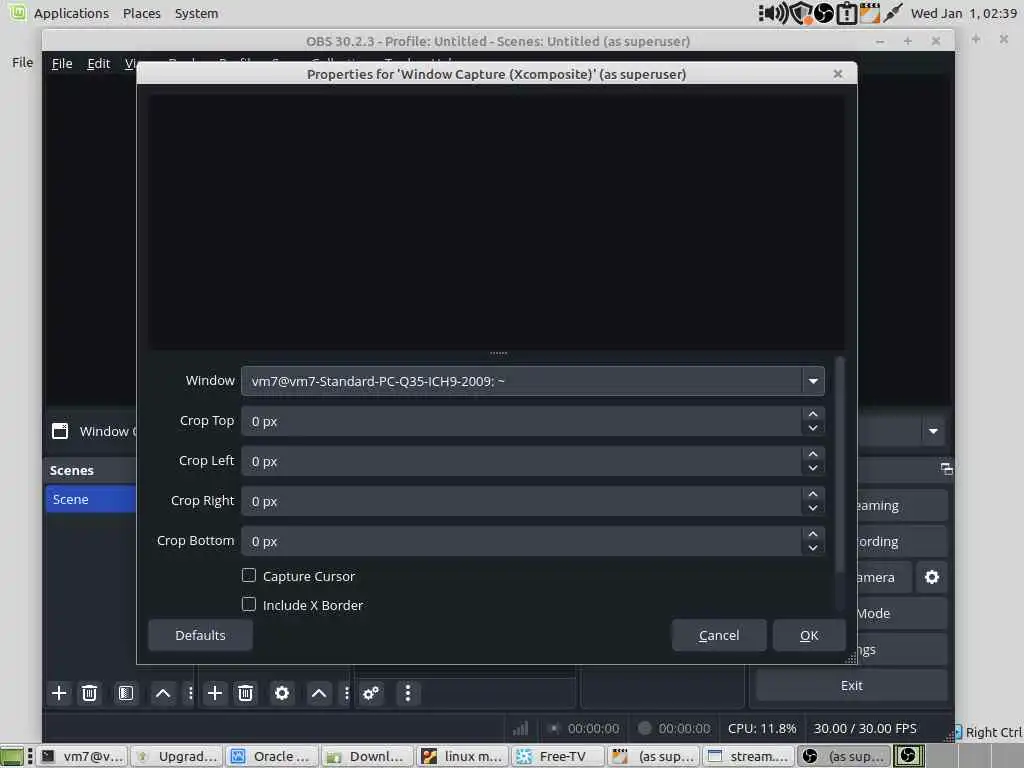This screenshot has width=1024, height=768.
Task: Add a new scene with plus icon
Action: [x=59, y=693]
